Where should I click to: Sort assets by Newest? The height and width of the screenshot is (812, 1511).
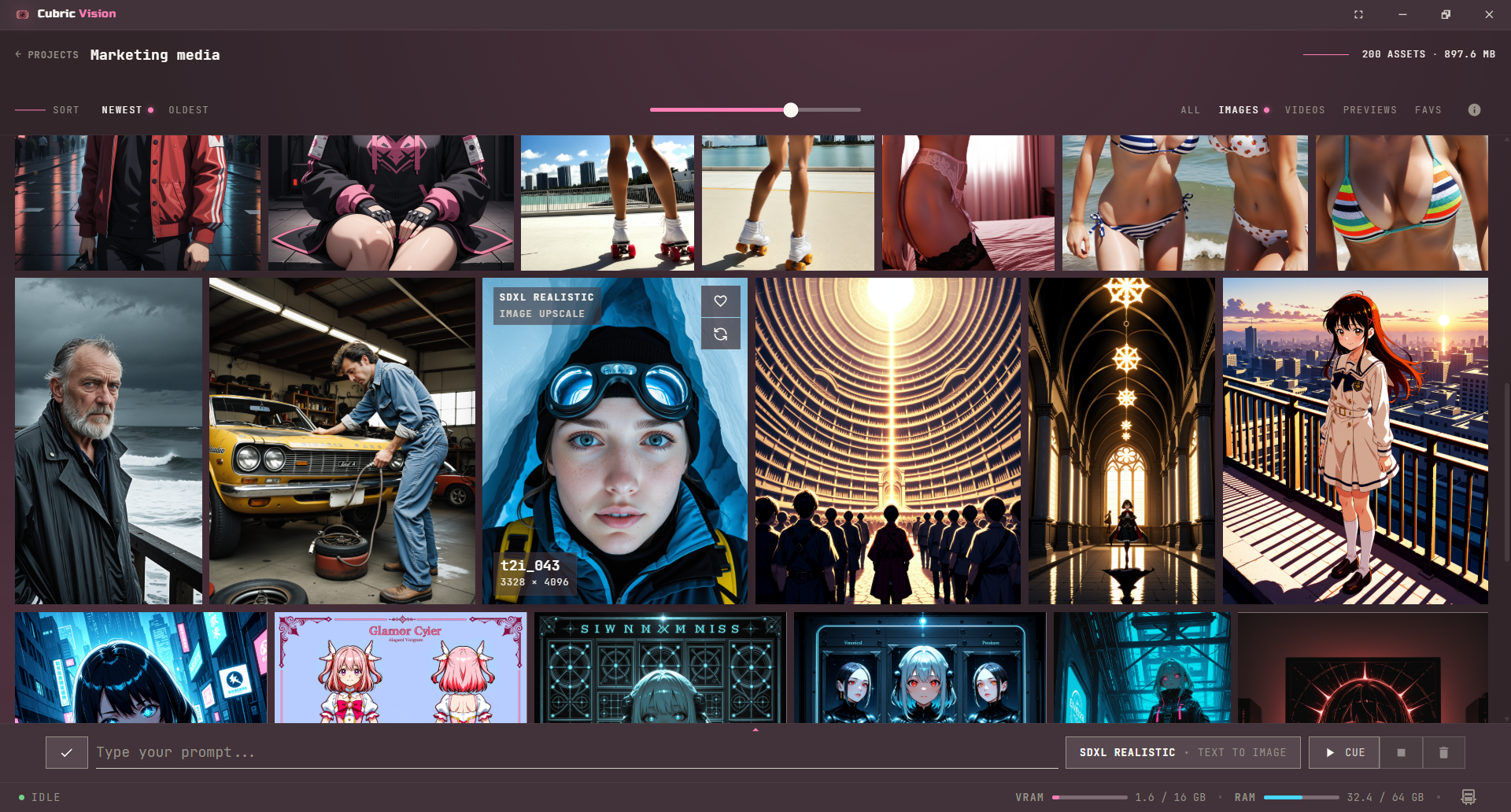coord(122,110)
